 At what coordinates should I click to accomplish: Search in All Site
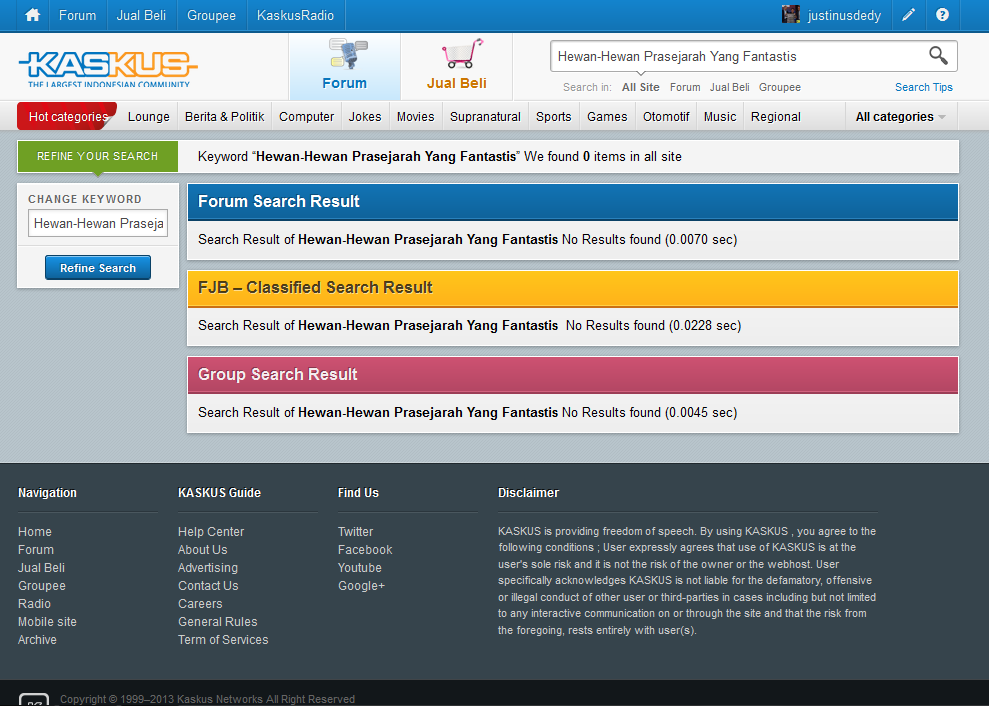(640, 87)
